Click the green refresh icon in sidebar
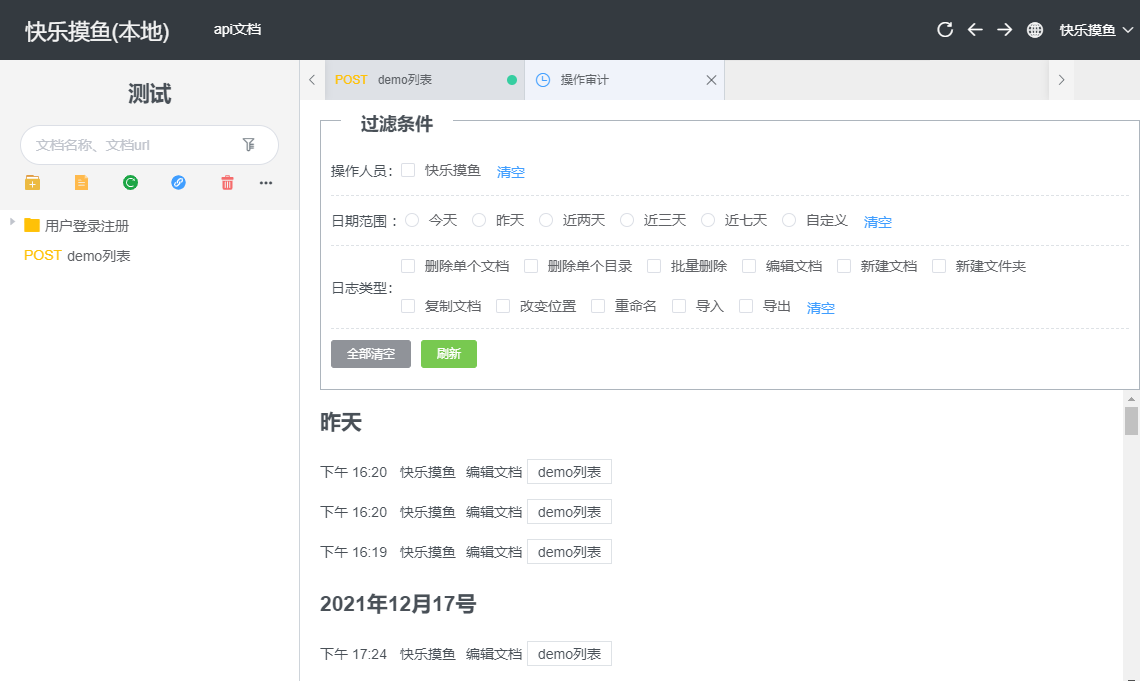The width and height of the screenshot is (1140, 681). tap(129, 183)
